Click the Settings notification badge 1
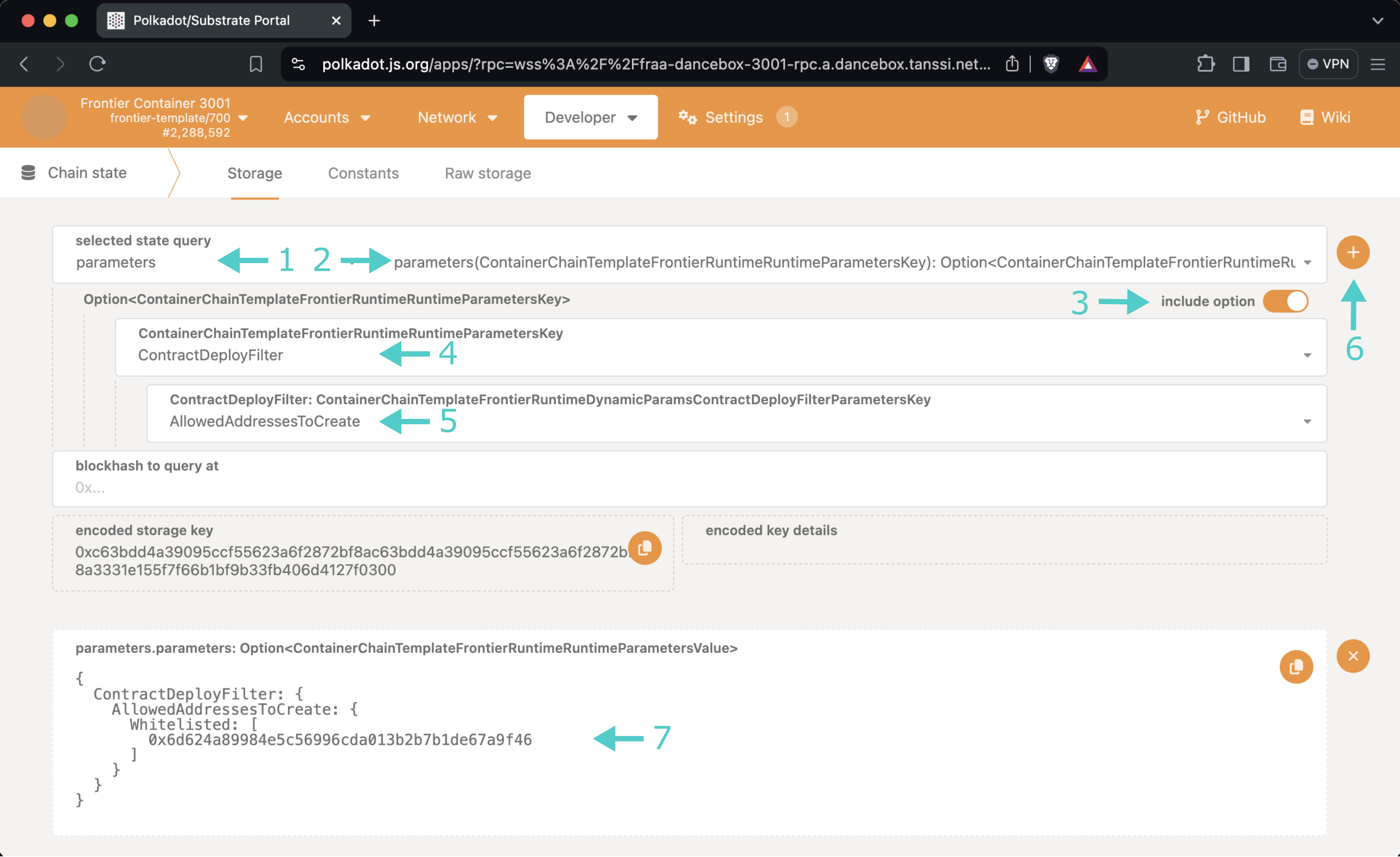 (x=787, y=117)
